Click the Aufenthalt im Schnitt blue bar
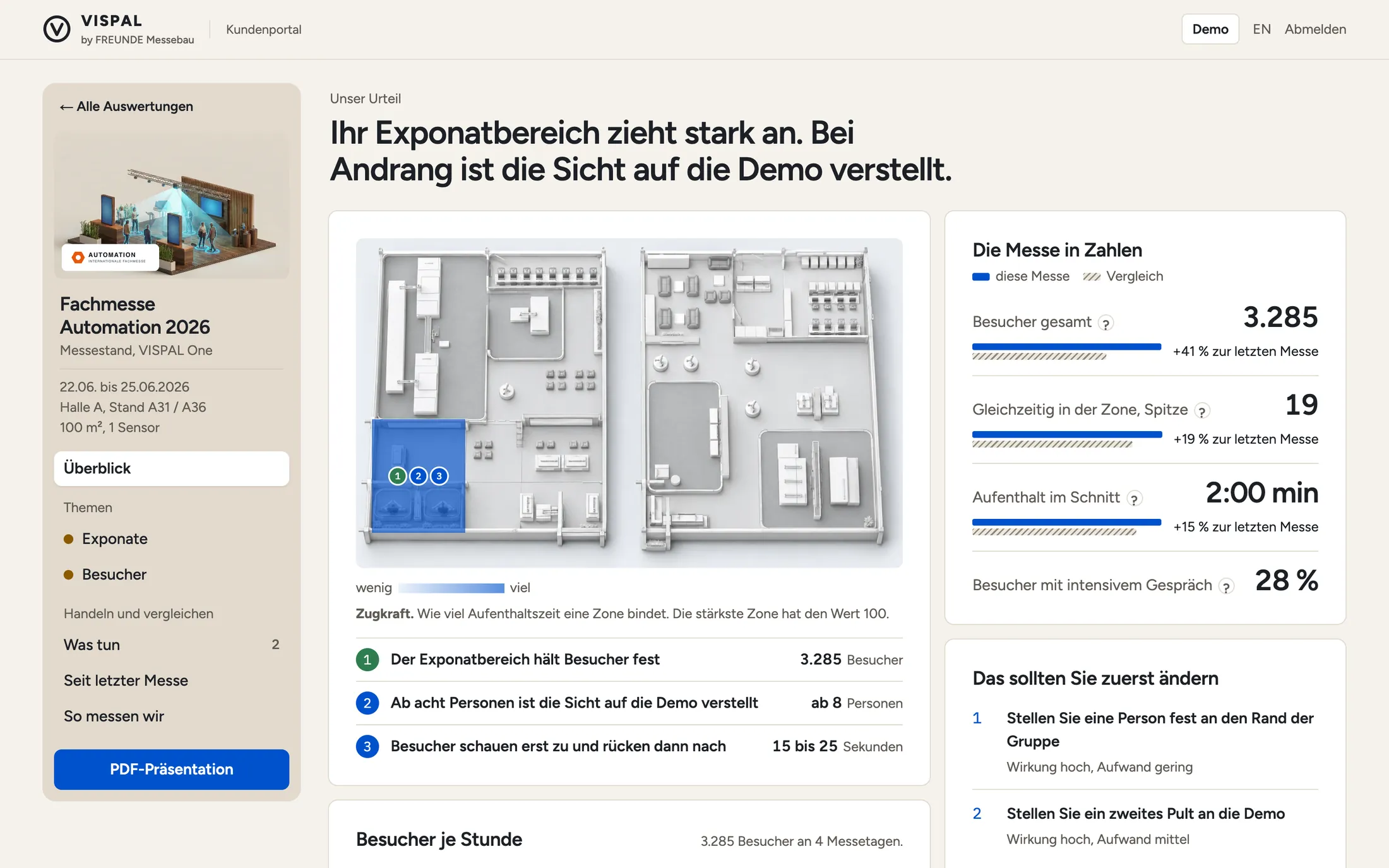 point(1066,522)
